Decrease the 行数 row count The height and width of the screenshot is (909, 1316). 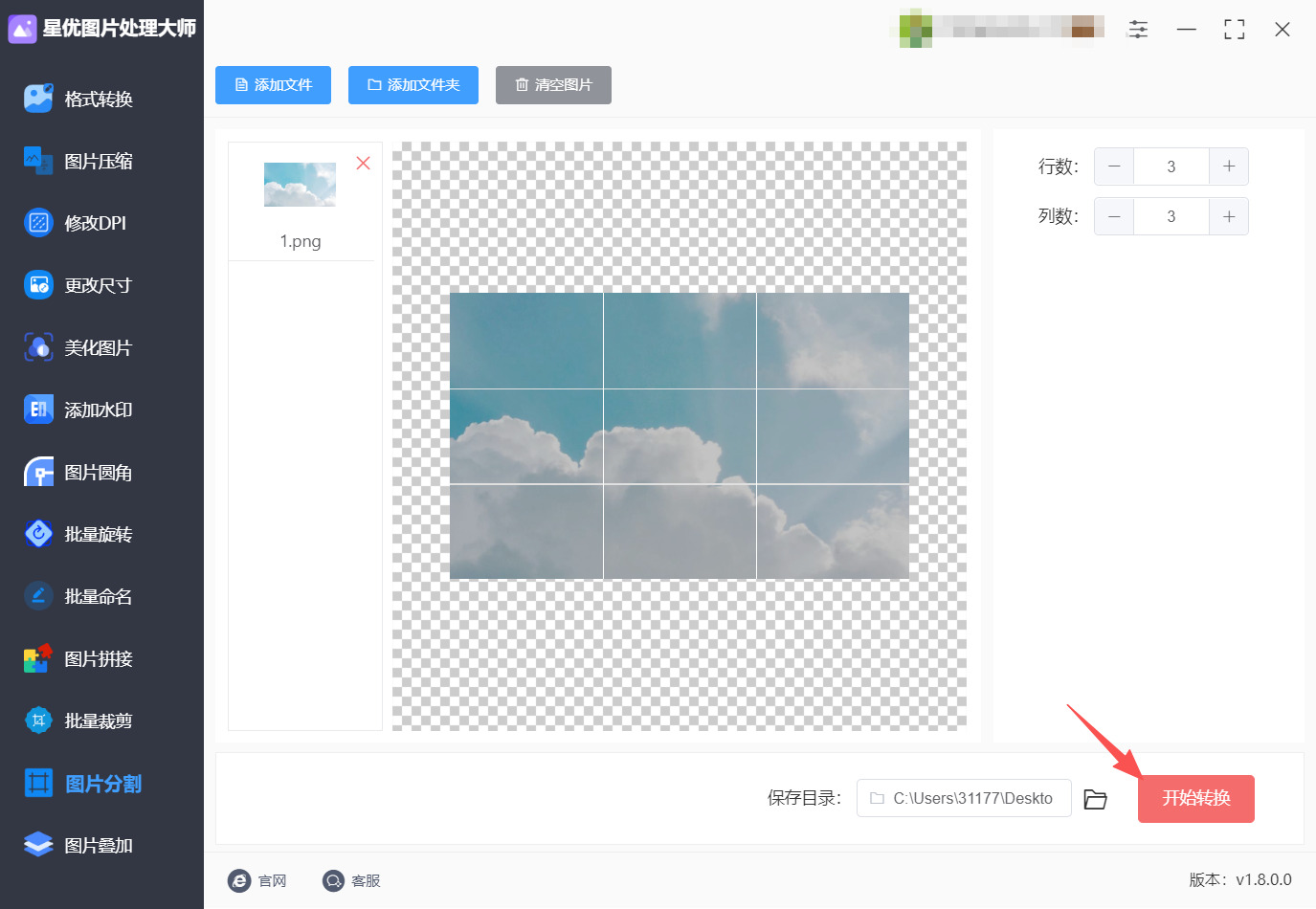pyautogui.click(x=1114, y=166)
